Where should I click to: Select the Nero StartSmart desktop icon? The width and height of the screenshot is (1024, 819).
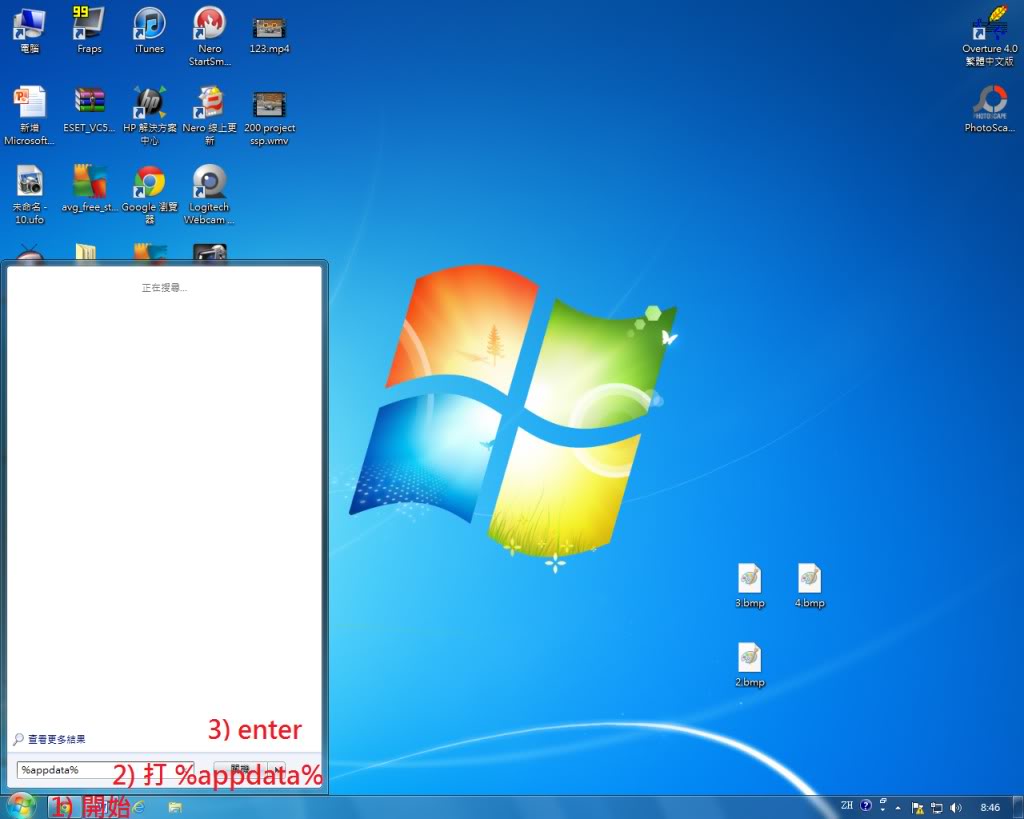tap(210, 36)
